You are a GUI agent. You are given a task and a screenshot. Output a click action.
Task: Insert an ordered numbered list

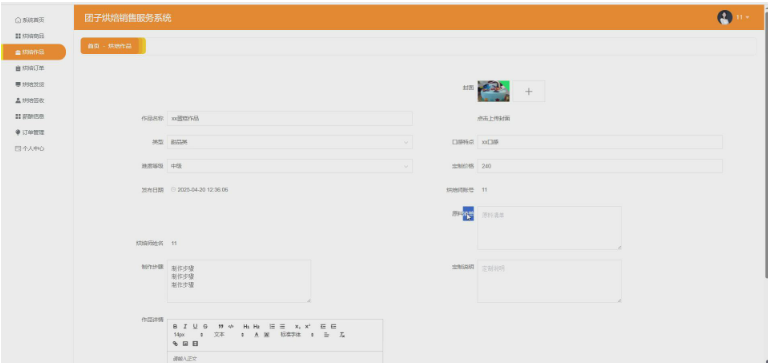coord(272,326)
